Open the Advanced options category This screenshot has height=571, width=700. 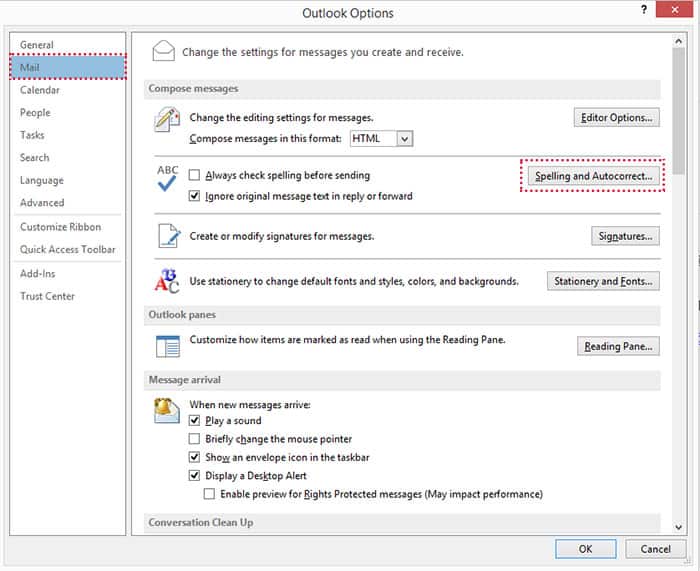68,203
